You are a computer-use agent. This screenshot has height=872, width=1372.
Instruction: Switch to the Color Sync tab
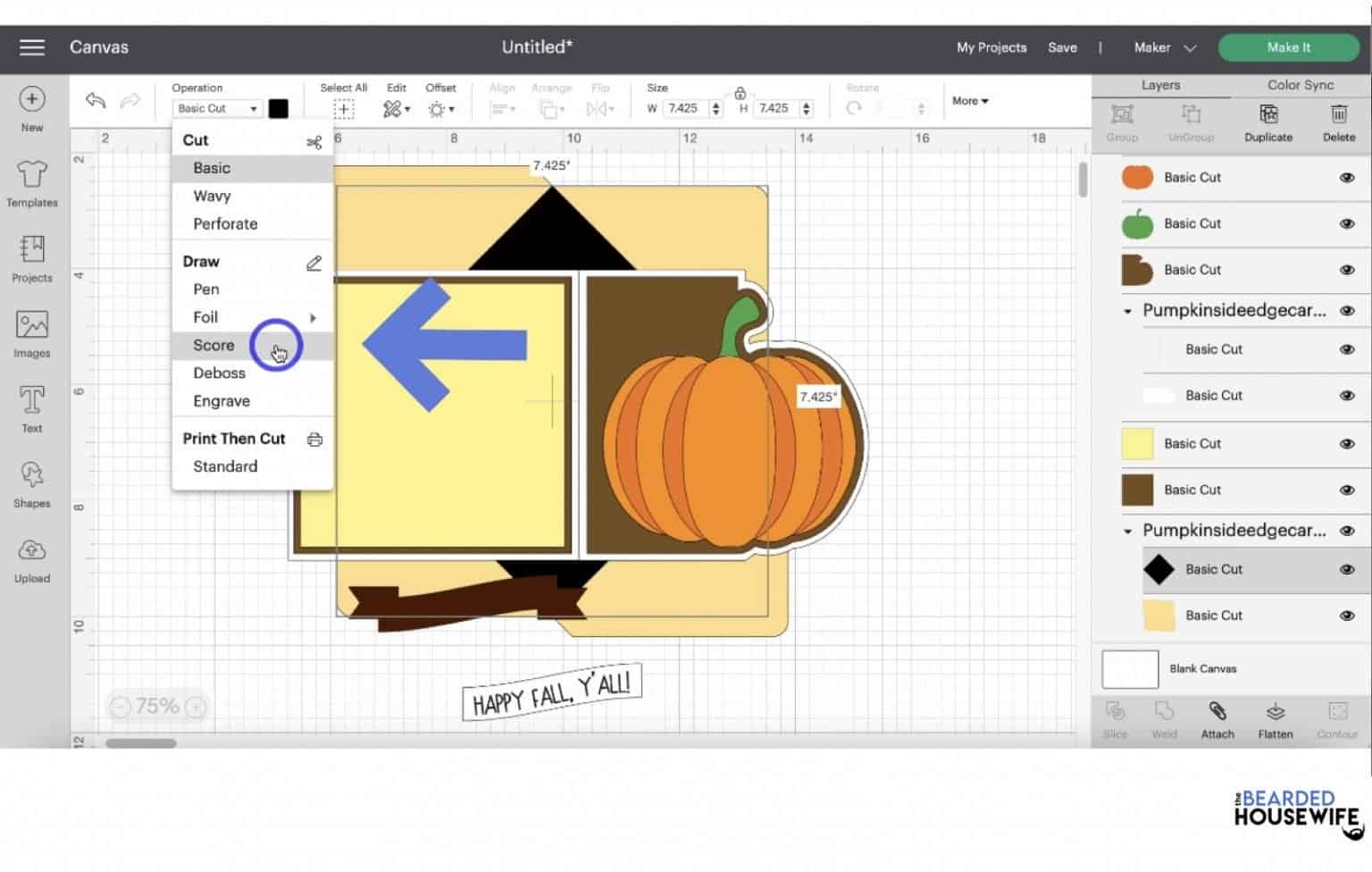pyautogui.click(x=1300, y=84)
